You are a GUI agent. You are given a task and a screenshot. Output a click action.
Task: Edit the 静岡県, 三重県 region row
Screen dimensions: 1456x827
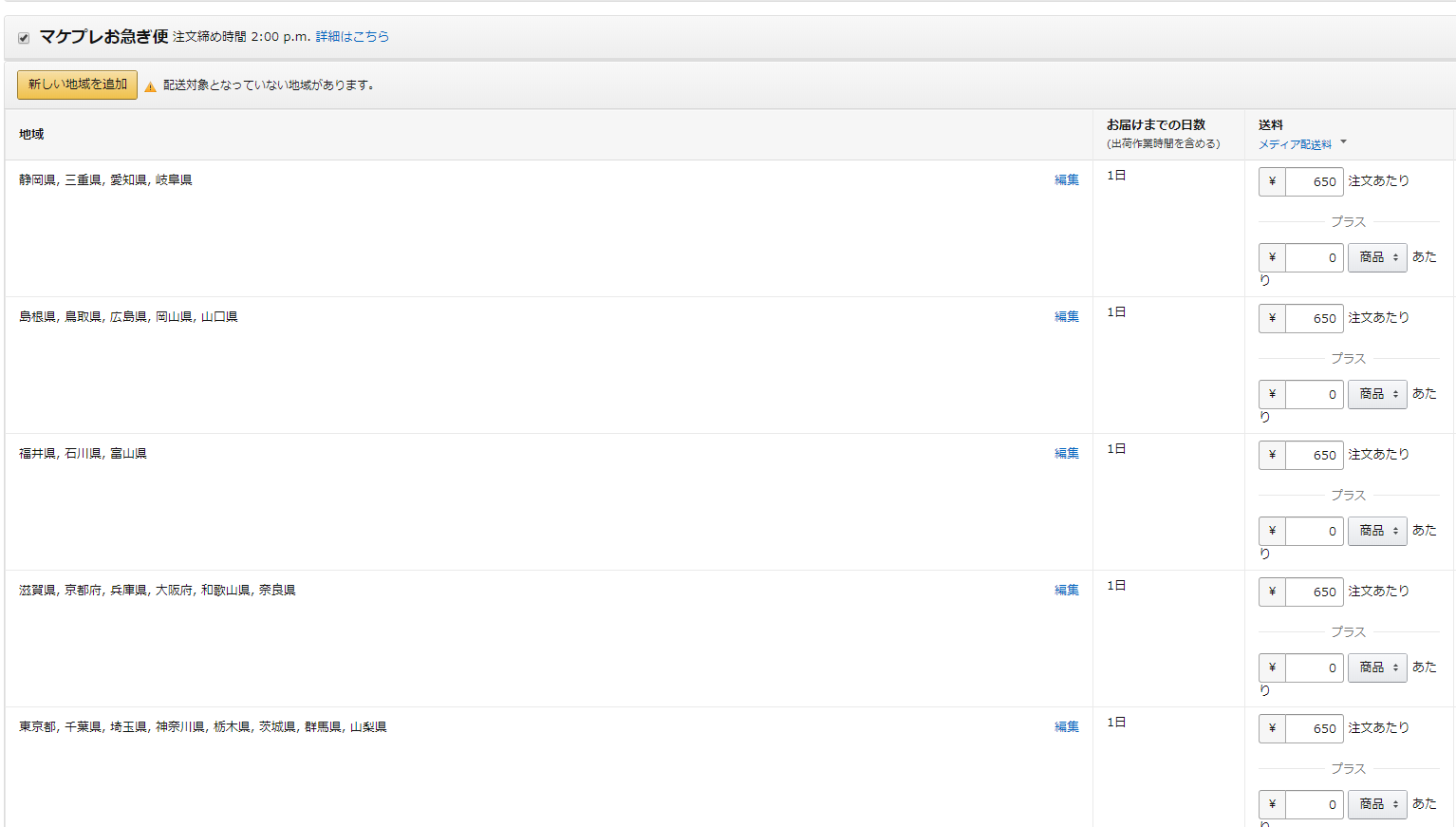[x=1066, y=179]
